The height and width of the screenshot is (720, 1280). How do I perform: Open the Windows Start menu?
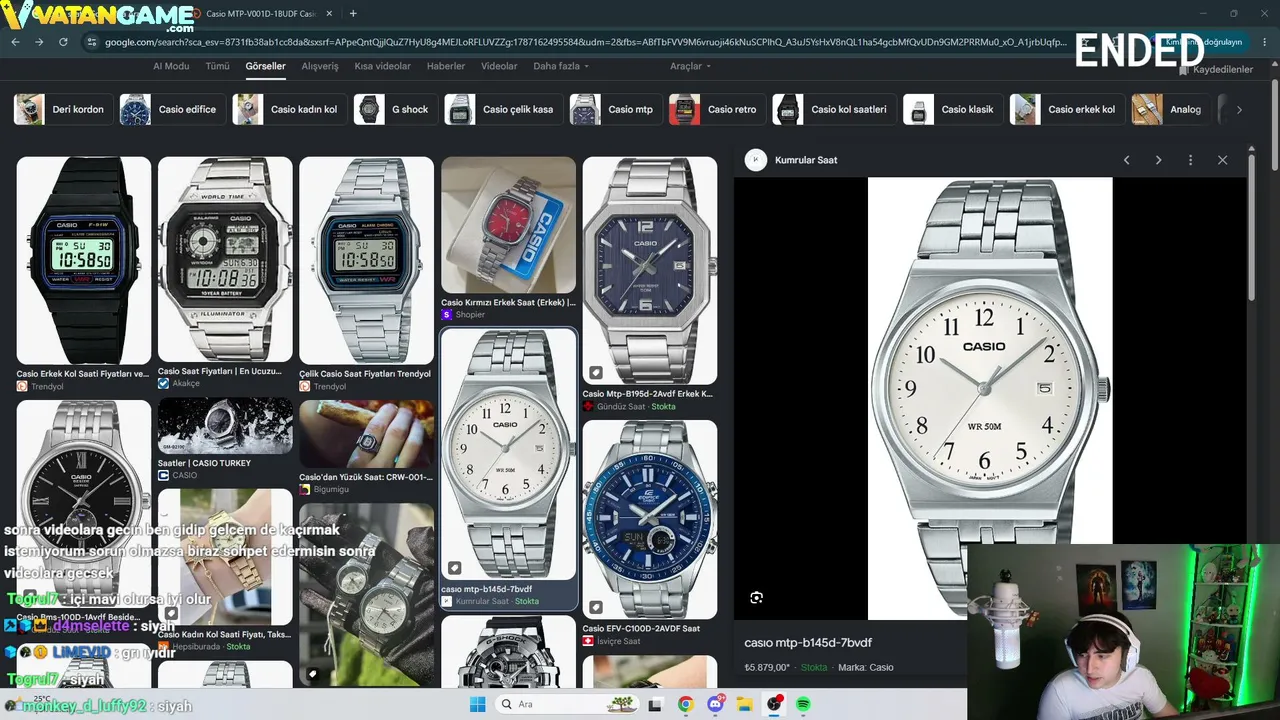pos(478,704)
